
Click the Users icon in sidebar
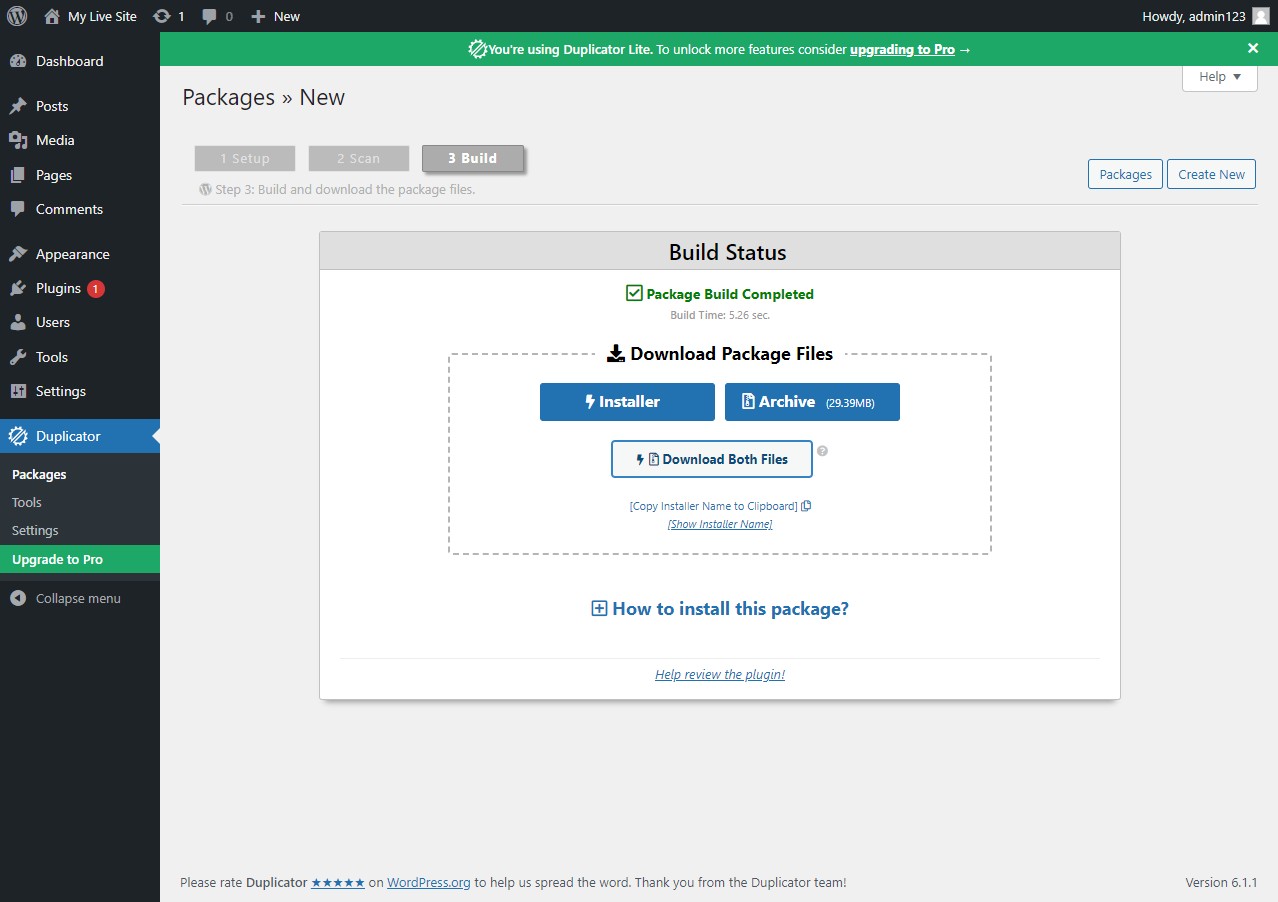[18, 322]
